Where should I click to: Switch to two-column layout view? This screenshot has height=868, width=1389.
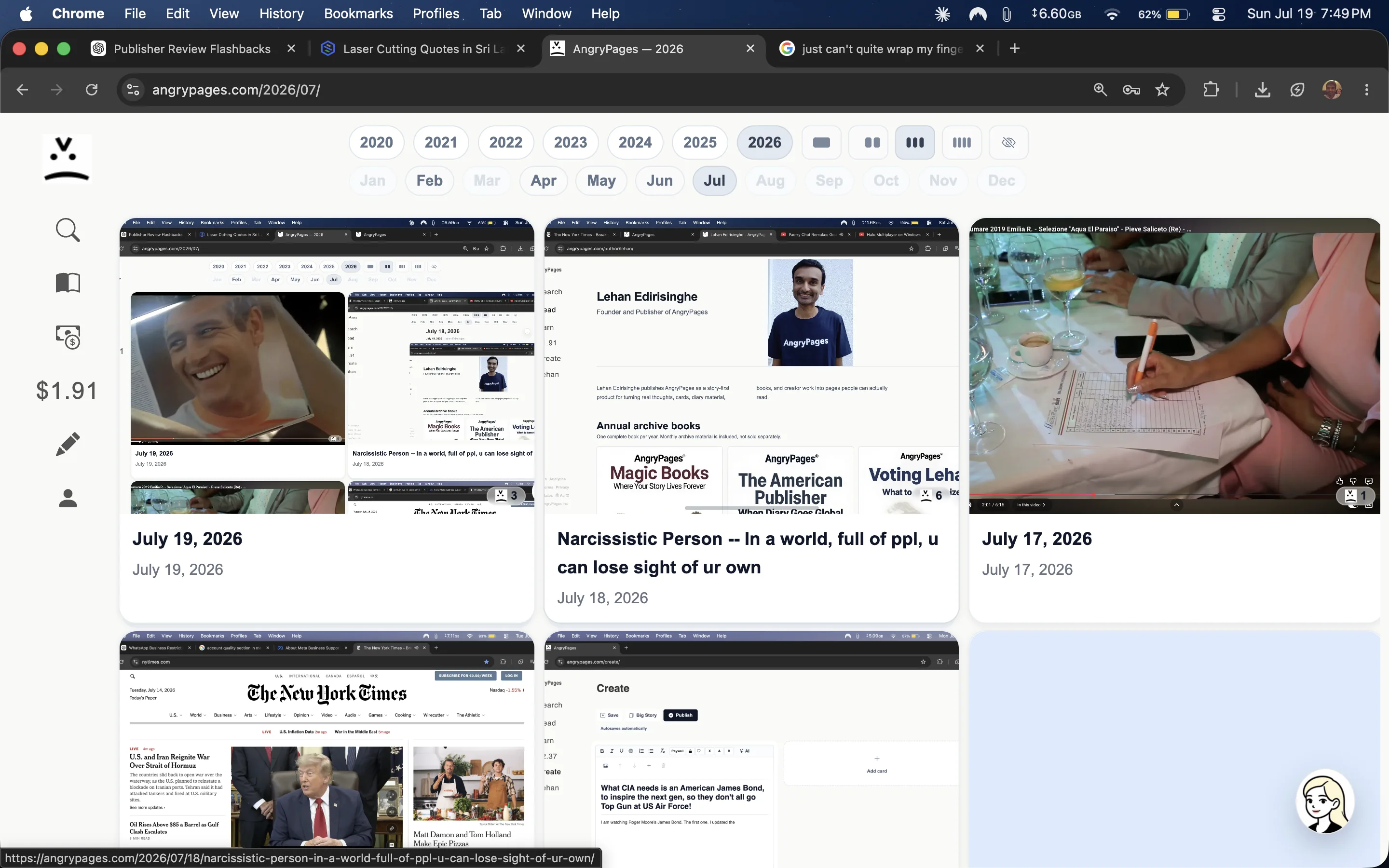[x=872, y=142]
